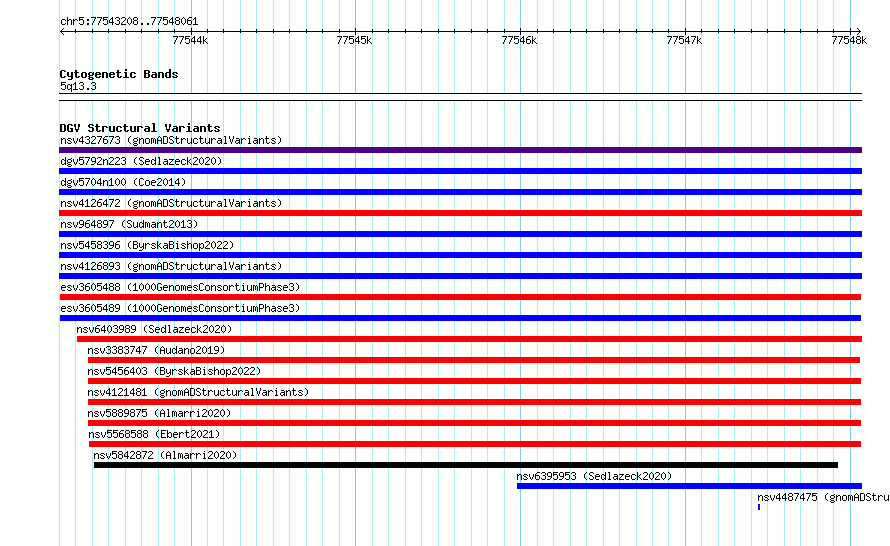Screen dimensions: 890x546
Task: Click the right arrow of the coordinate ruler
Action: tap(859, 31)
